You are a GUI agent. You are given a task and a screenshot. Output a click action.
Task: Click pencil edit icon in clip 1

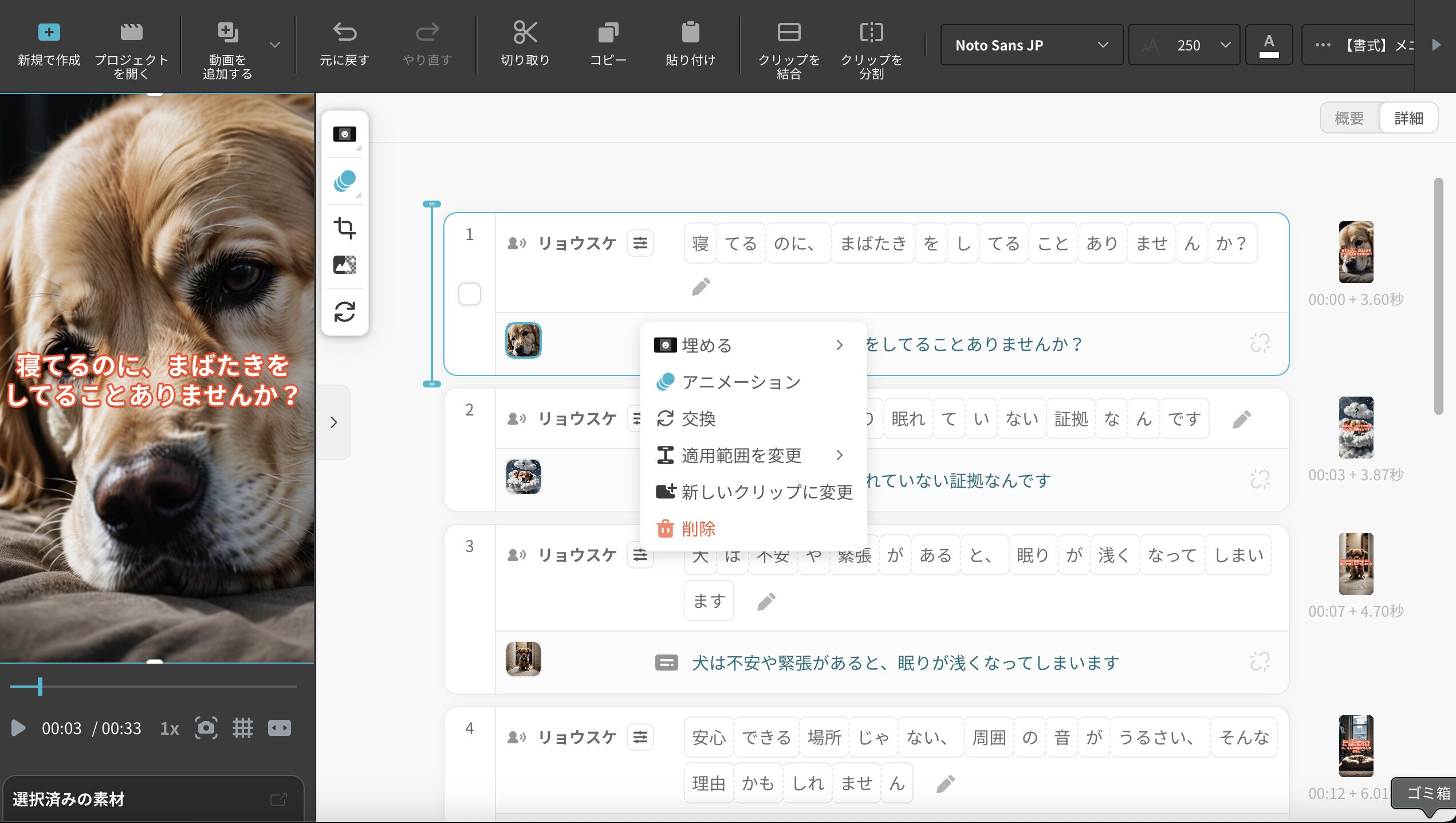pos(701,287)
